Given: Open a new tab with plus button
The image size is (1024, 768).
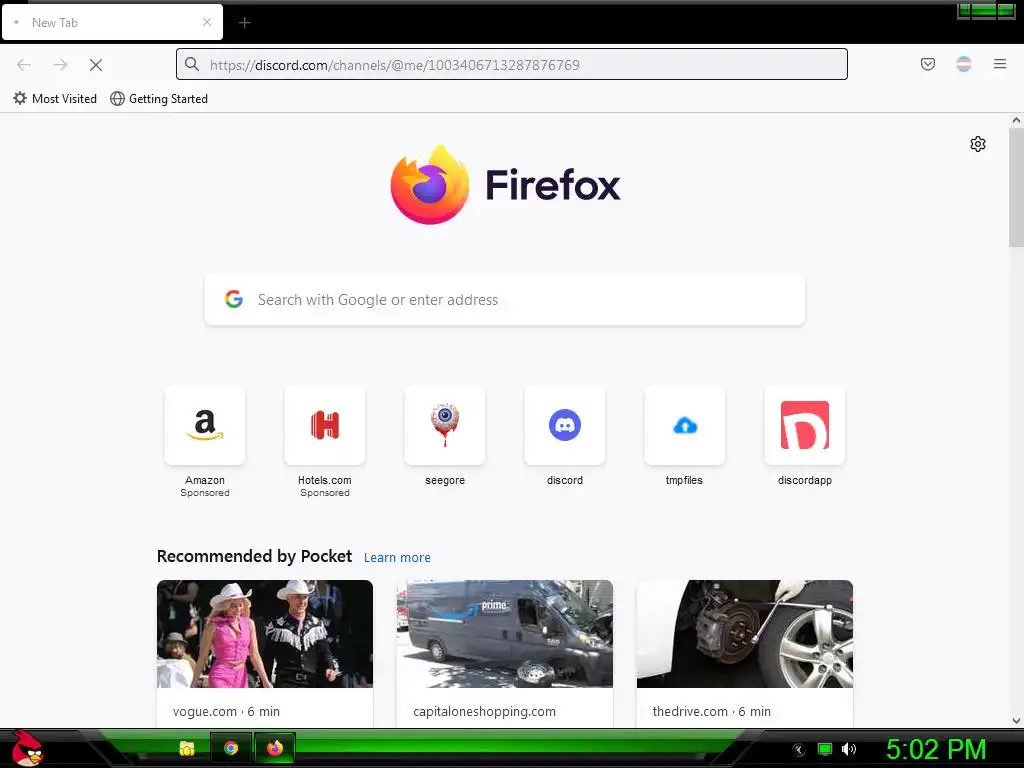Looking at the screenshot, I should click(x=244, y=23).
